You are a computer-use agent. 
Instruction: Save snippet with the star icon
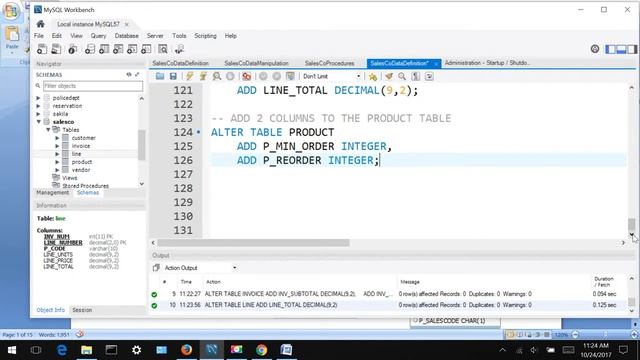point(373,76)
